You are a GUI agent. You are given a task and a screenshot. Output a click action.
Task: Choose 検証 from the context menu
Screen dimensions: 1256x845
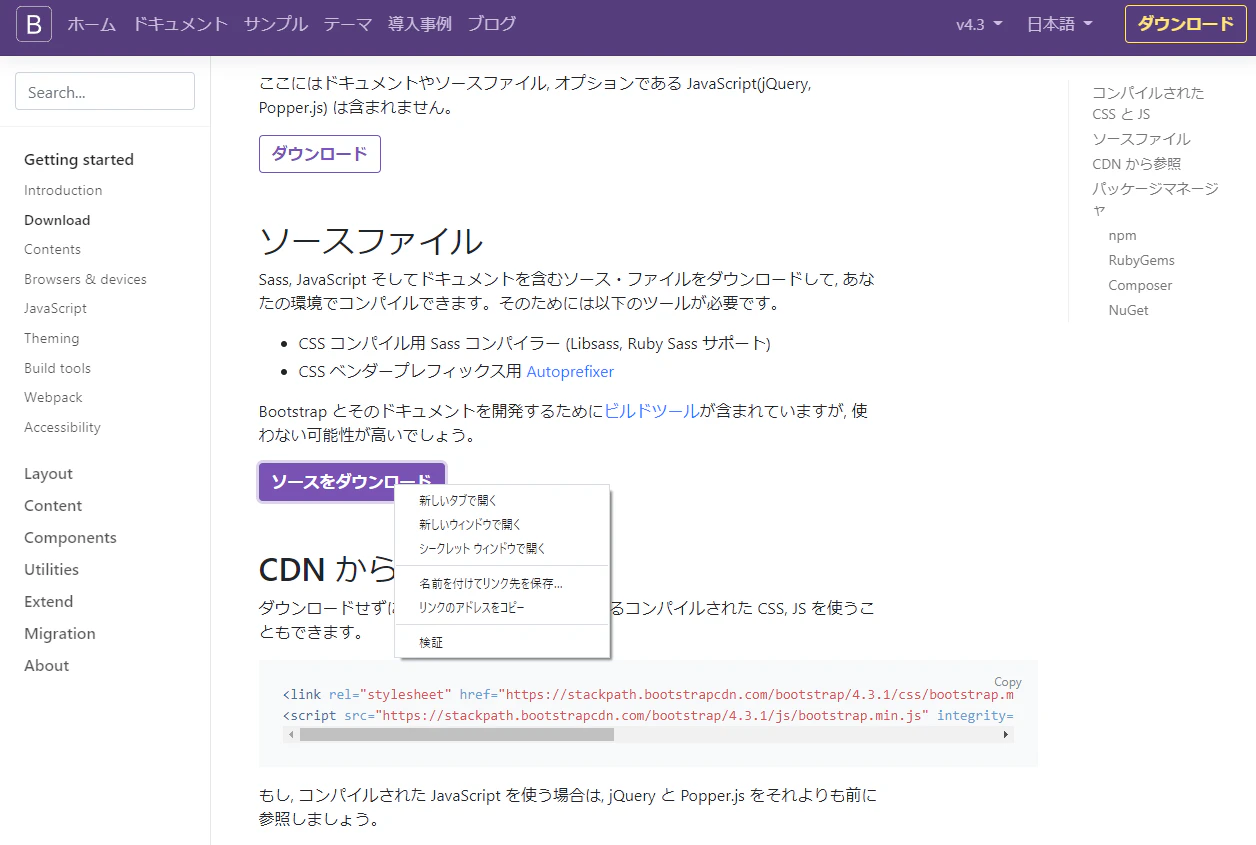click(x=502, y=642)
